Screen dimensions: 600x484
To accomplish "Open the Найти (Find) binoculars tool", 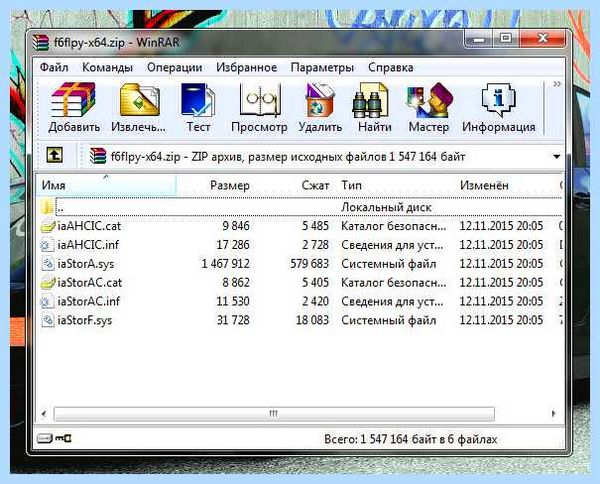I will coord(370,100).
